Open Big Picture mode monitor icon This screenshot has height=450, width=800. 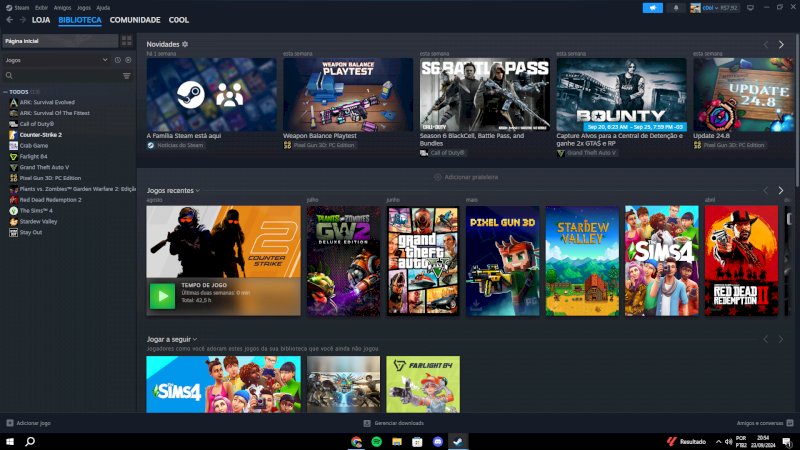tap(750, 8)
